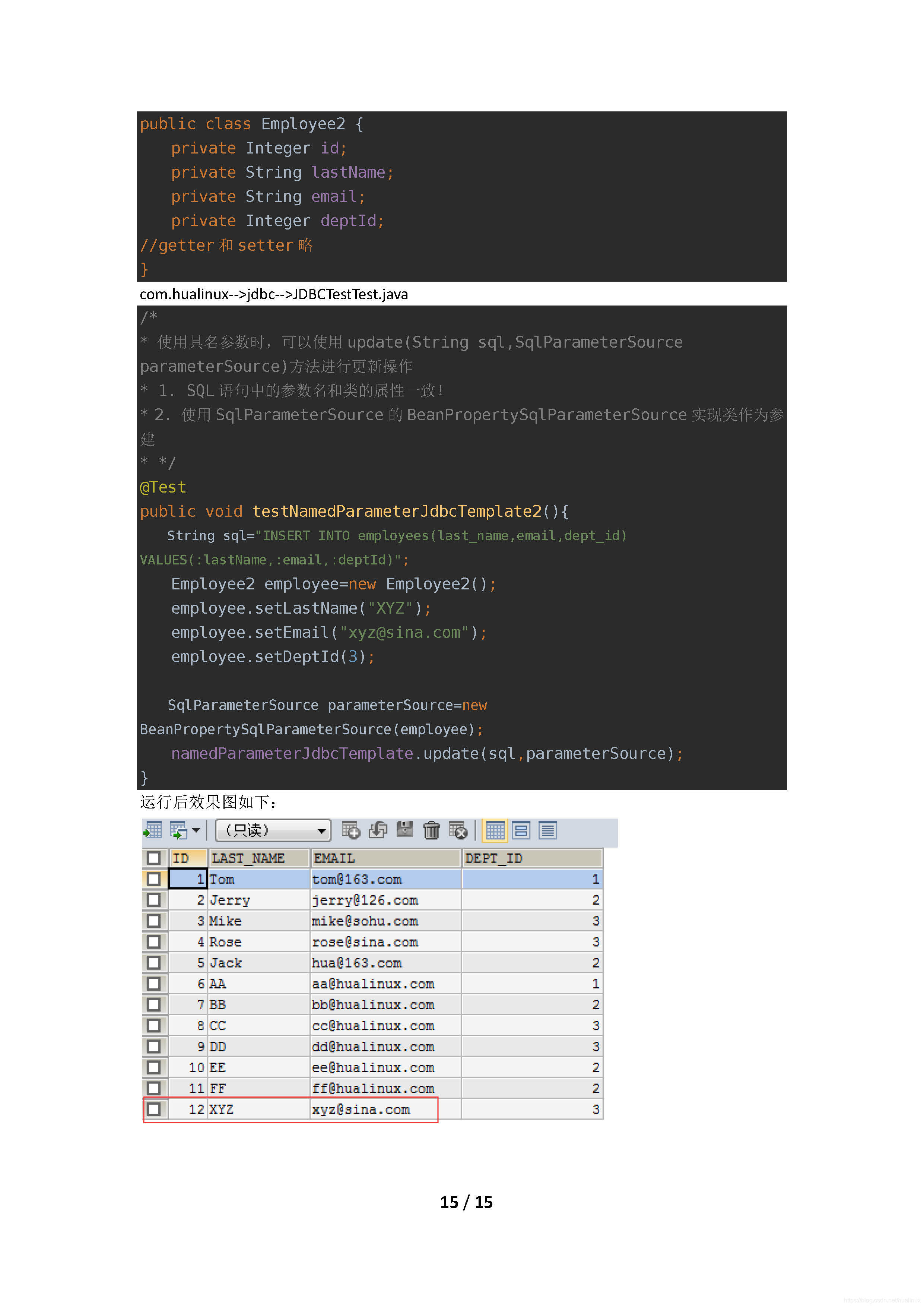Click the DEPT_ID column header
This screenshot has width=924, height=1307.
(x=531, y=858)
